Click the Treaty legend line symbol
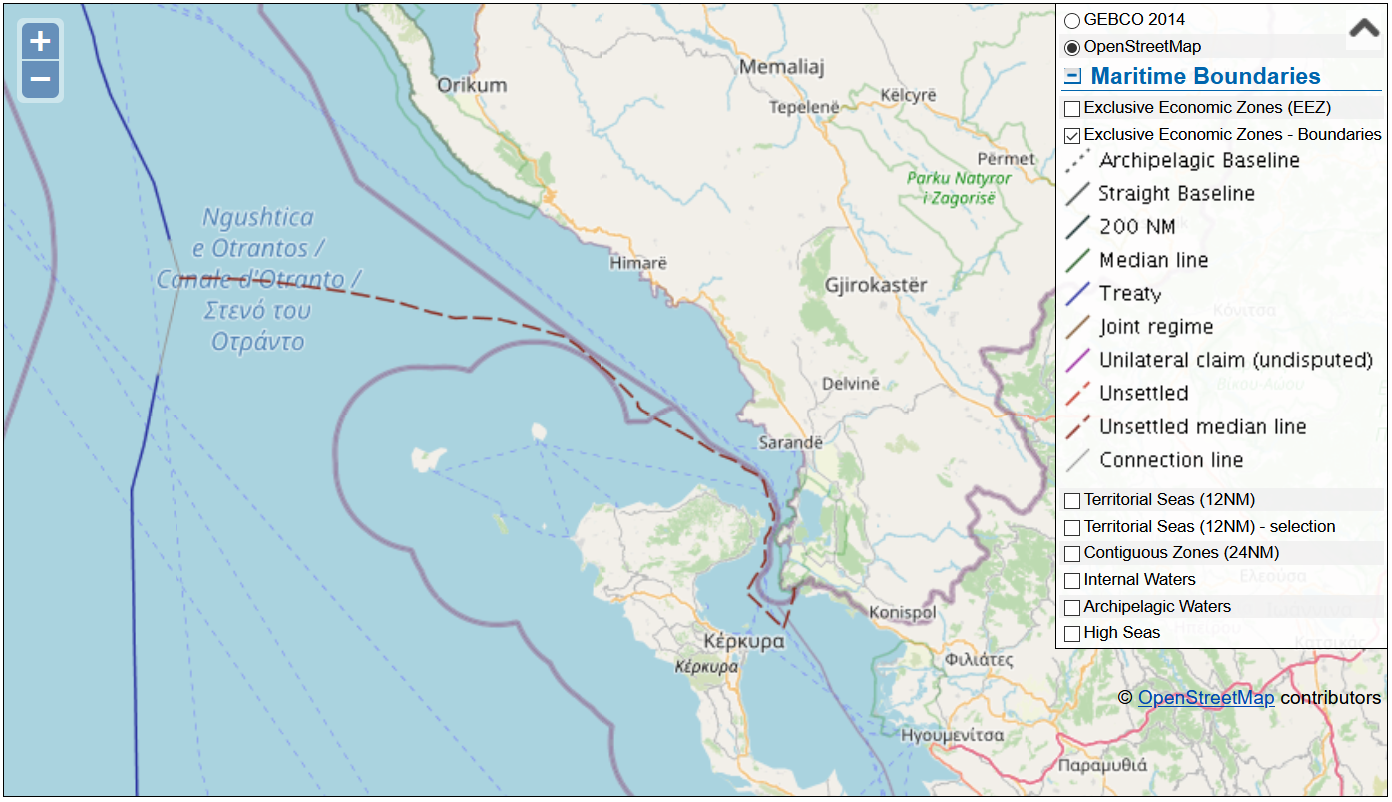This screenshot has height=802, width=1392. coord(1078,294)
